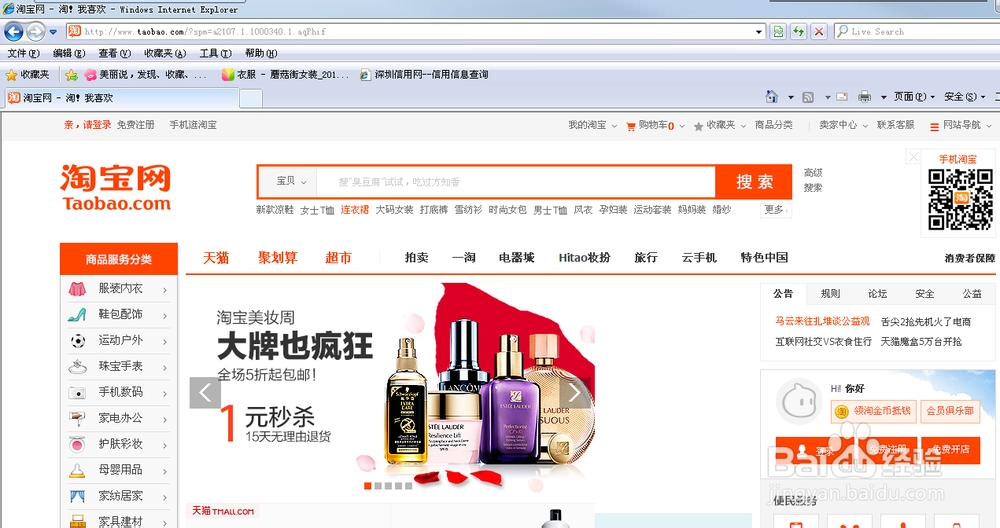Click the favorites star icon
This screenshot has width=1000, height=528.
[11, 75]
